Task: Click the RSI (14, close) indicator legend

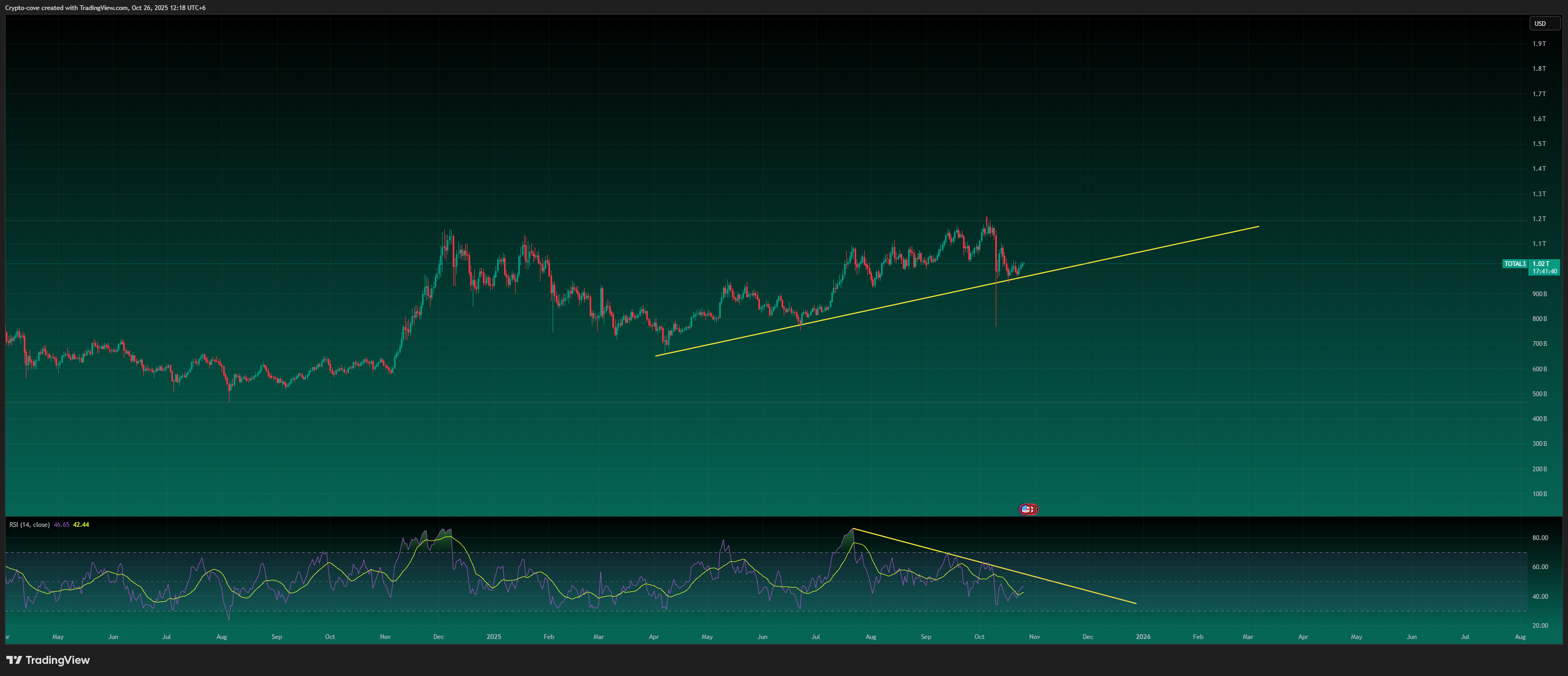Action: coord(29,524)
